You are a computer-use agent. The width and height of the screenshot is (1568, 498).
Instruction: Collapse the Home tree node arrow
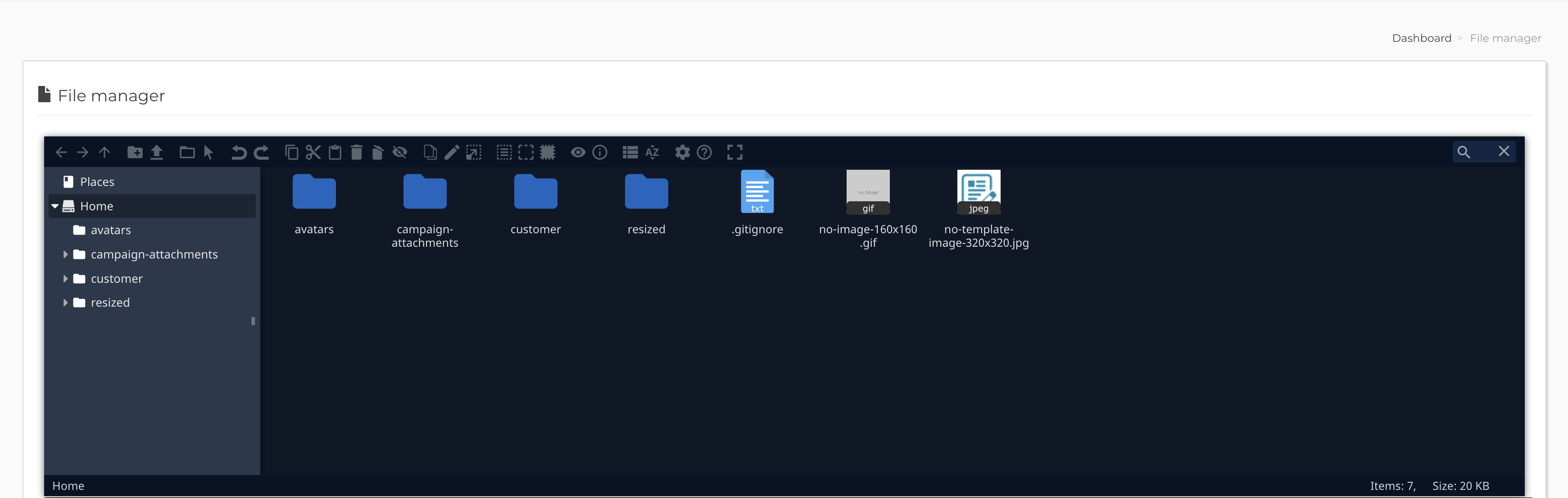pyautogui.click(x=55, y=206)
